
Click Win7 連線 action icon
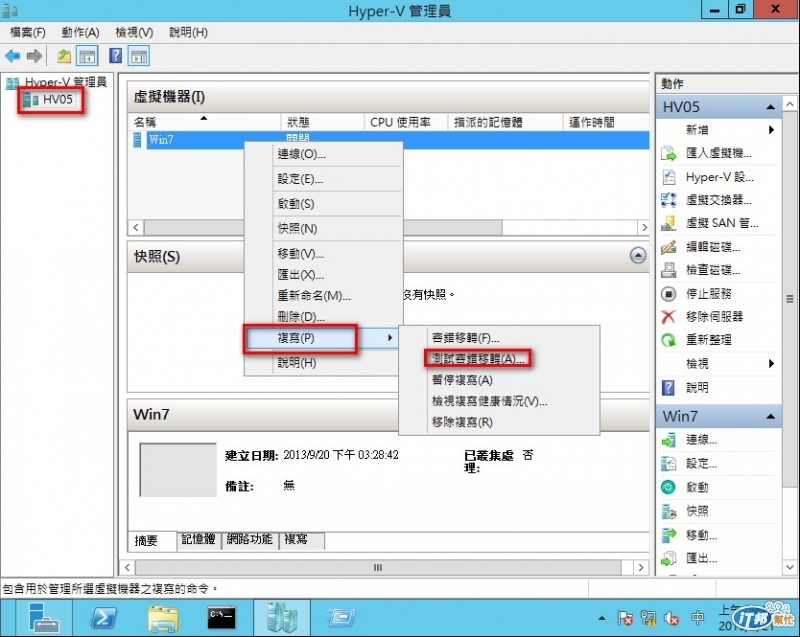point(668,440)
